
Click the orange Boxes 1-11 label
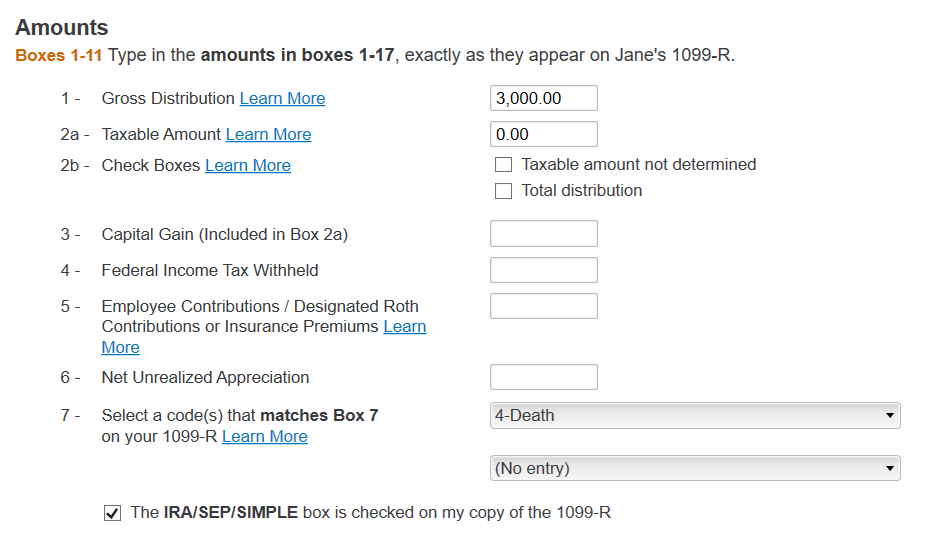coord(59,55)
